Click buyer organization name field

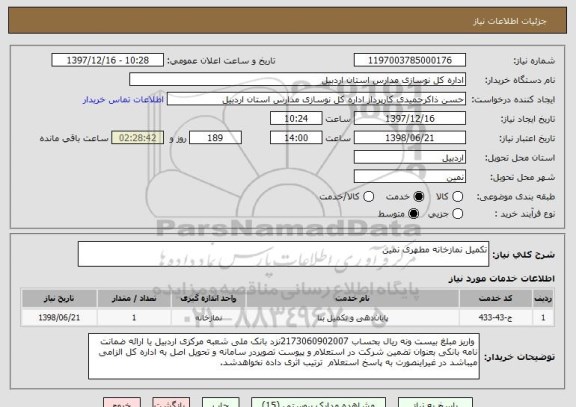point(298,80)
